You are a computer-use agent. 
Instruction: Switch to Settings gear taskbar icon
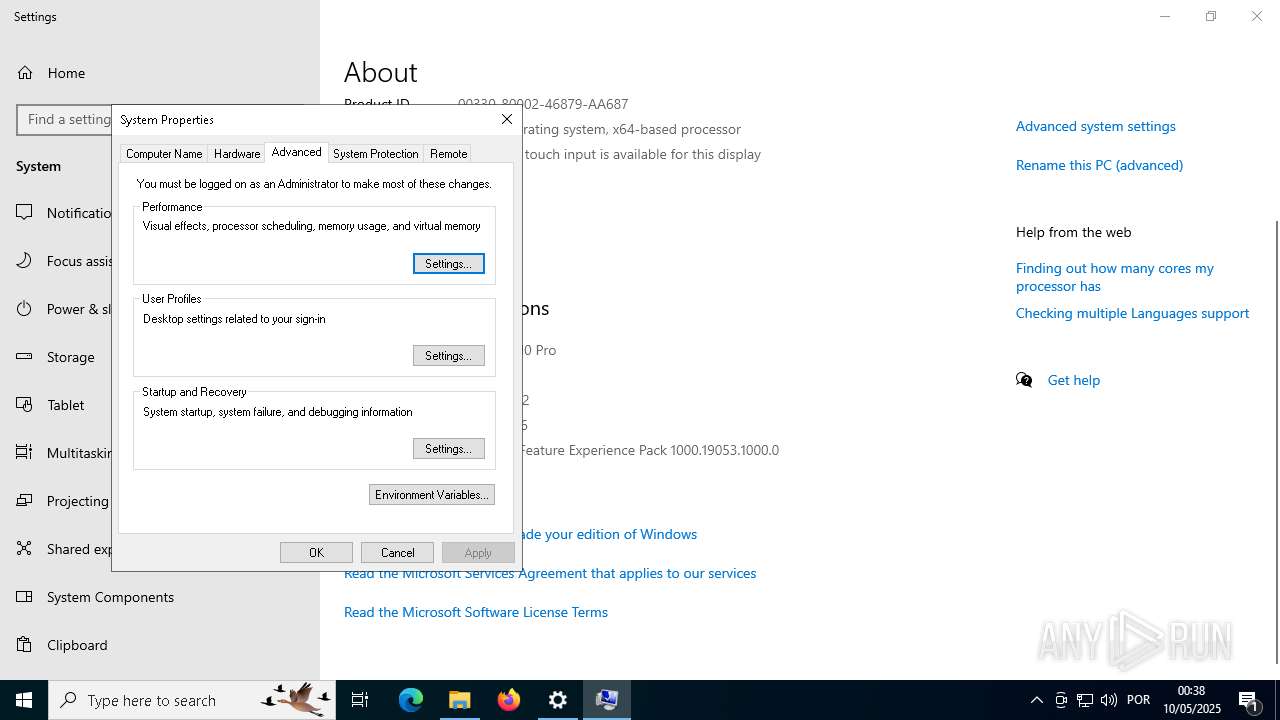click(x=558, y=700)
